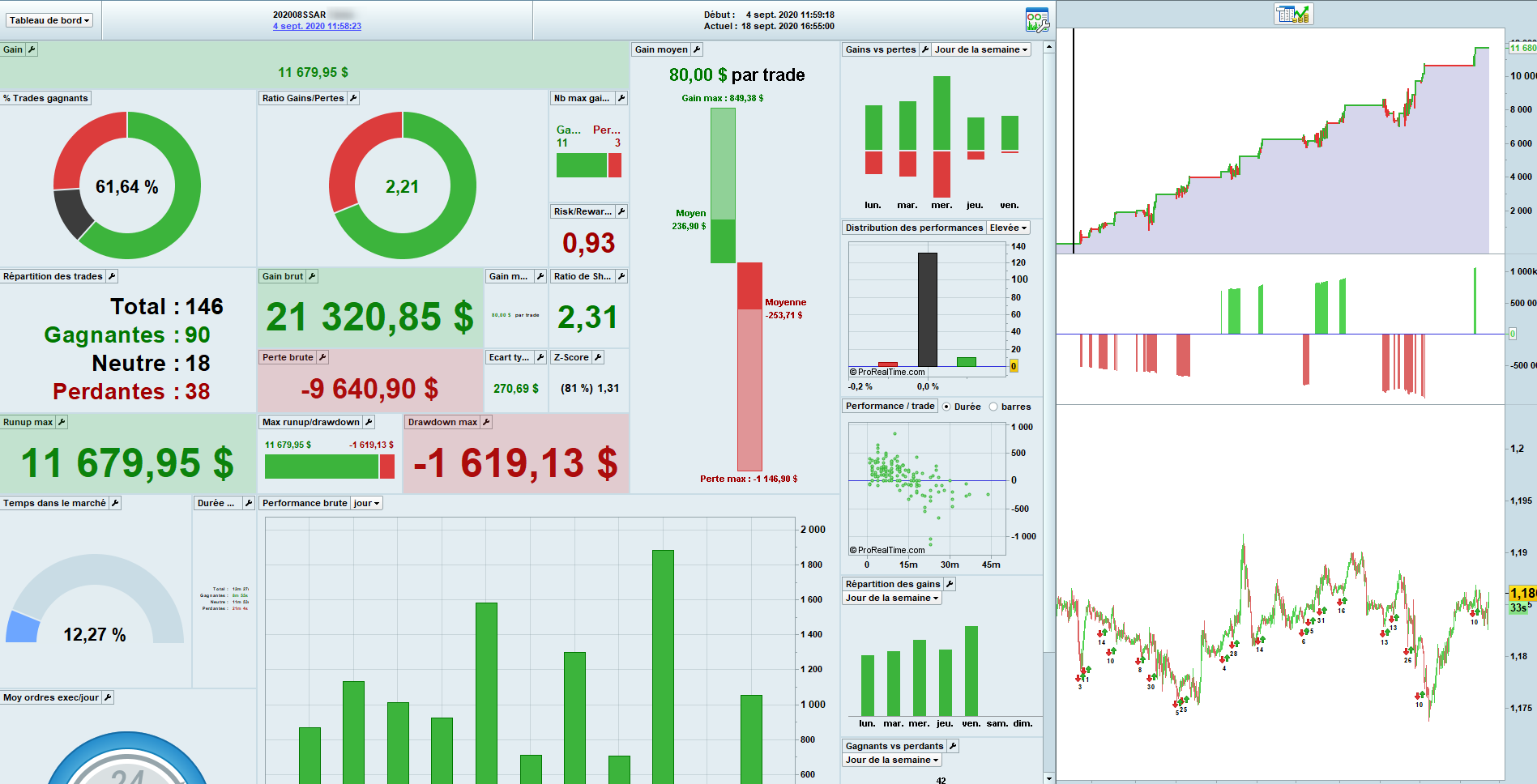Click the Performance brute panel label

coord(305,503)
